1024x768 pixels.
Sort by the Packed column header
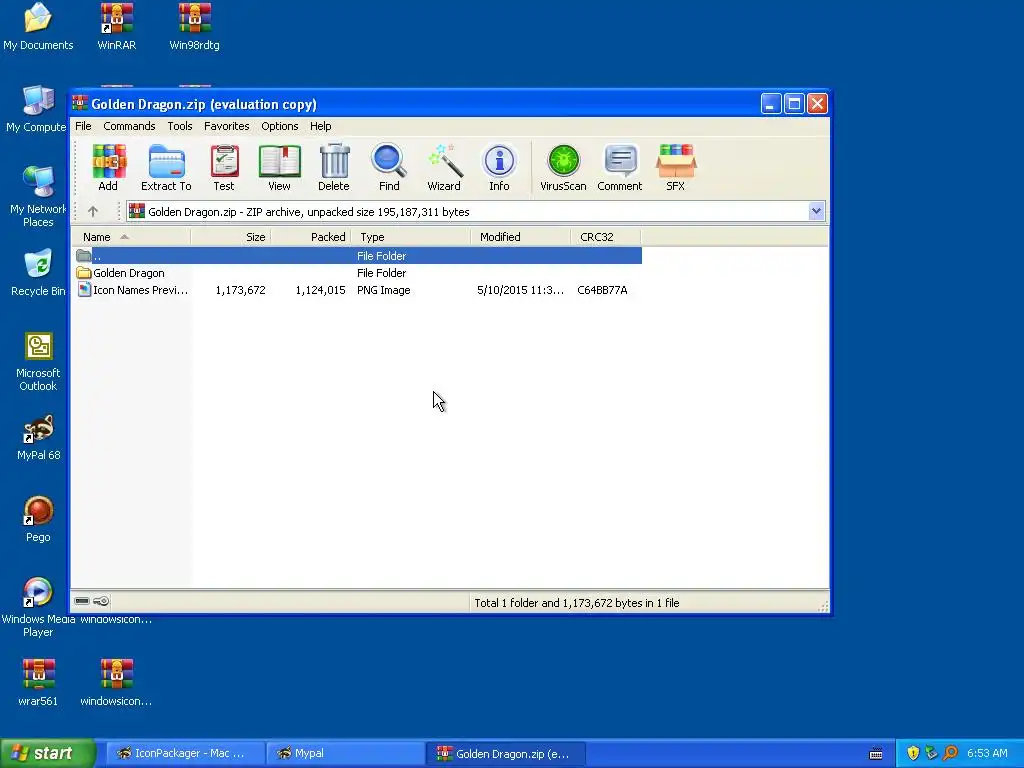(x=311, y=237)
